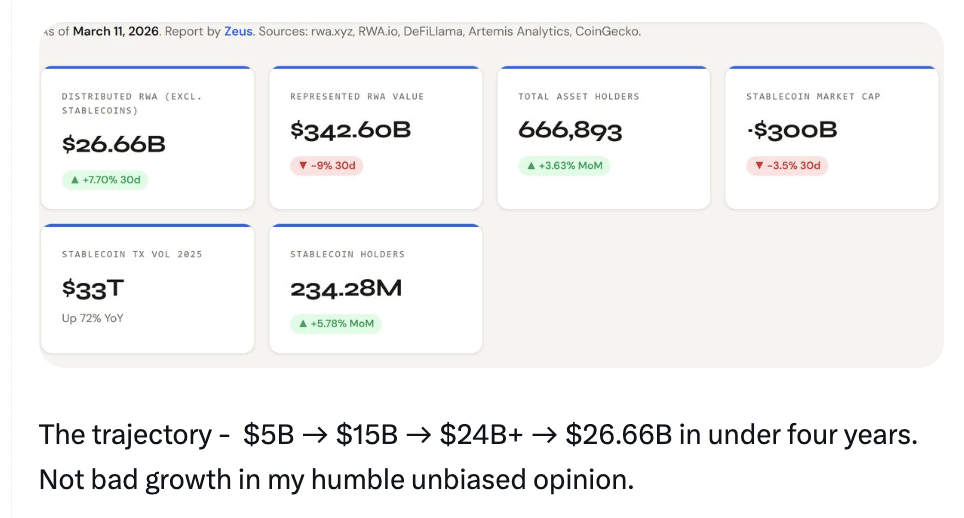The height and width of the screenshot is (518, 964).
Task: Click the +5.78% MoM green badge
Action: (335, 323)
